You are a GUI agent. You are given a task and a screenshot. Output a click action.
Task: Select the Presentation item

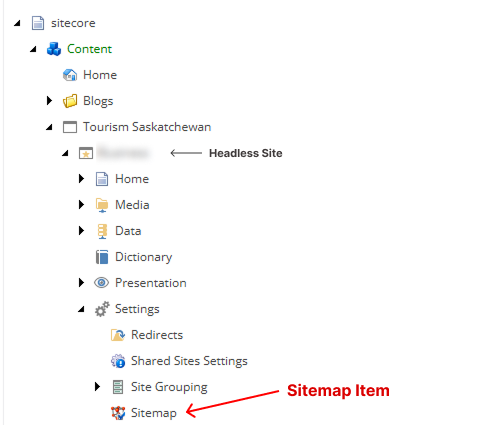[x=151, y=283]
